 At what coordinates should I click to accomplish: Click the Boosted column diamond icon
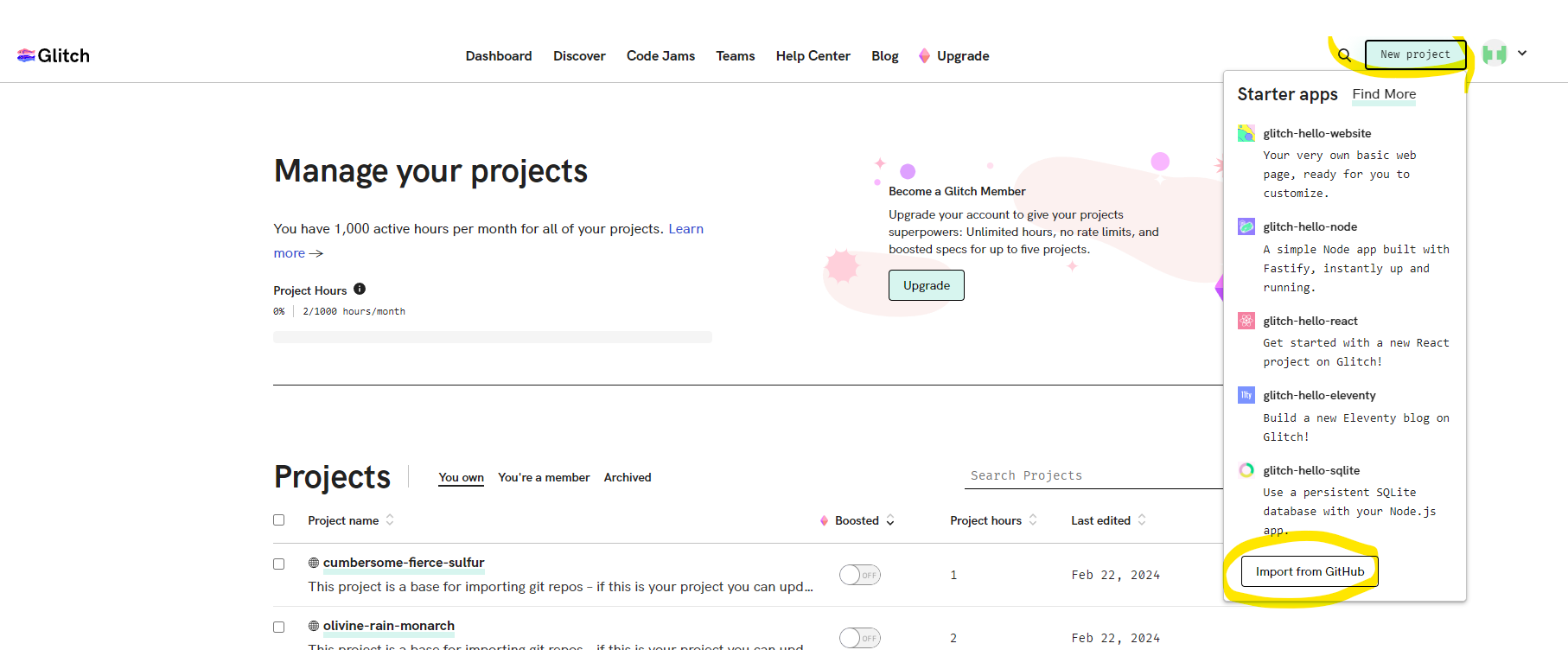(x=824, y=520)
